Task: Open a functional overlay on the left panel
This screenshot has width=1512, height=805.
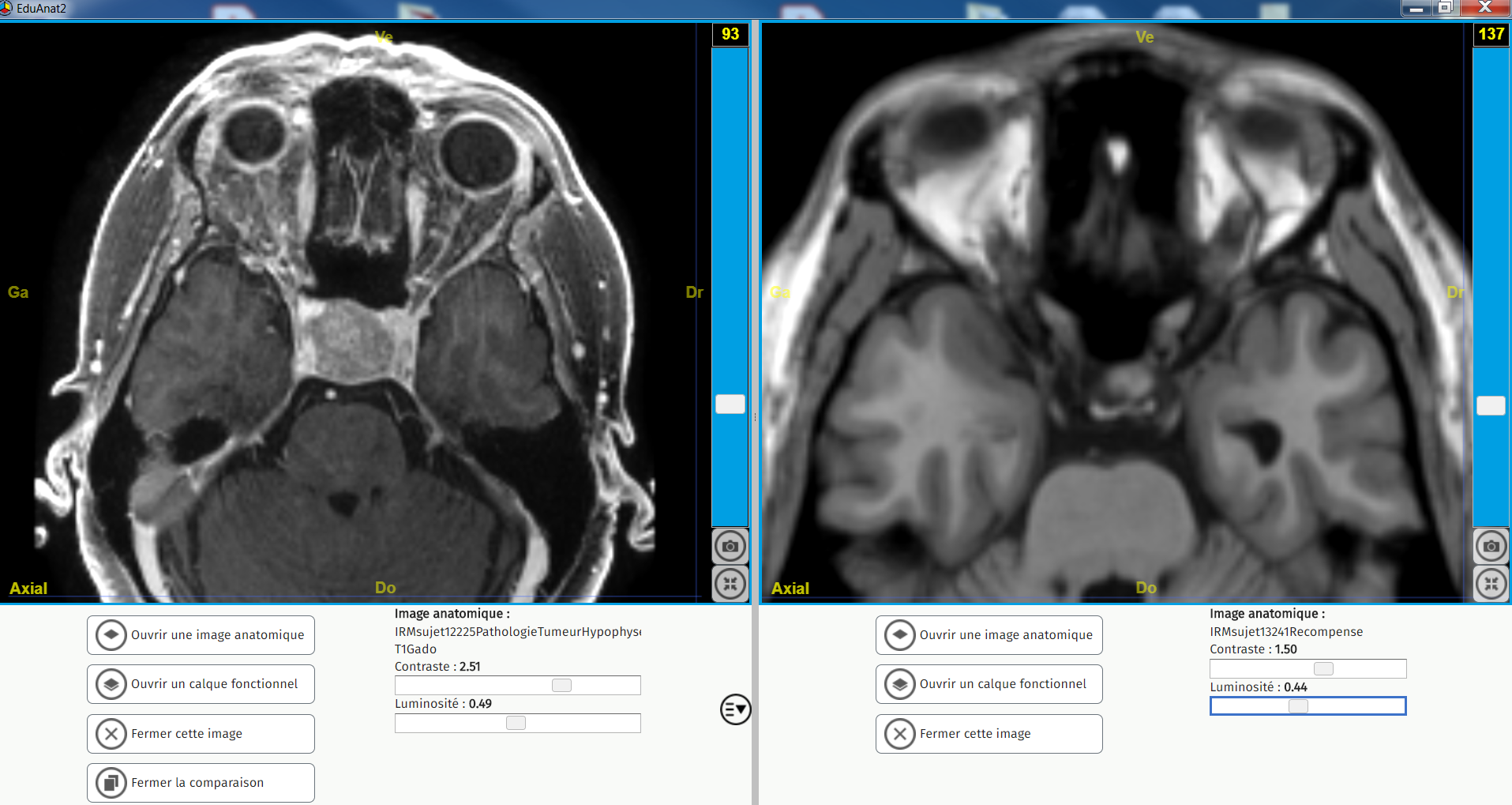Action: (x=200, y=683)
